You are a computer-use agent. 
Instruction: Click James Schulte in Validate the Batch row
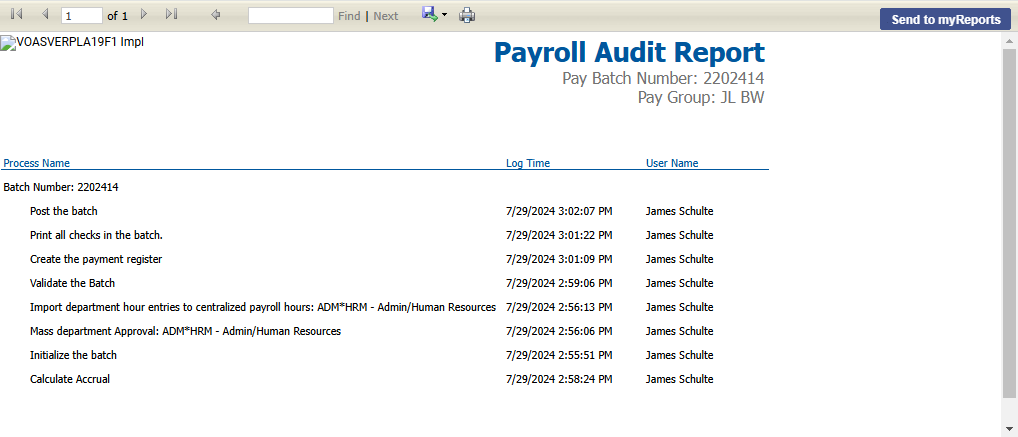(680, 283)
